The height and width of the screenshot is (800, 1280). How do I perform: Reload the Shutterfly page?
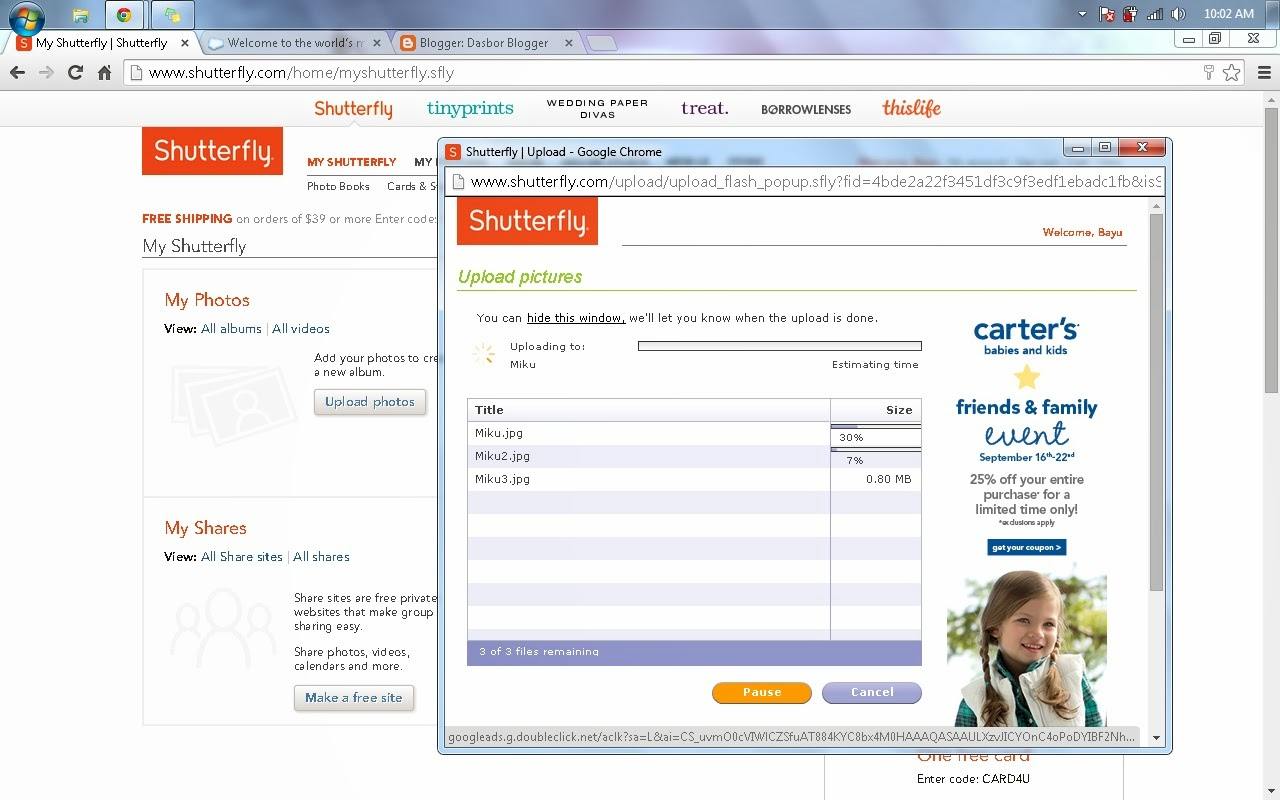[75, 72]
